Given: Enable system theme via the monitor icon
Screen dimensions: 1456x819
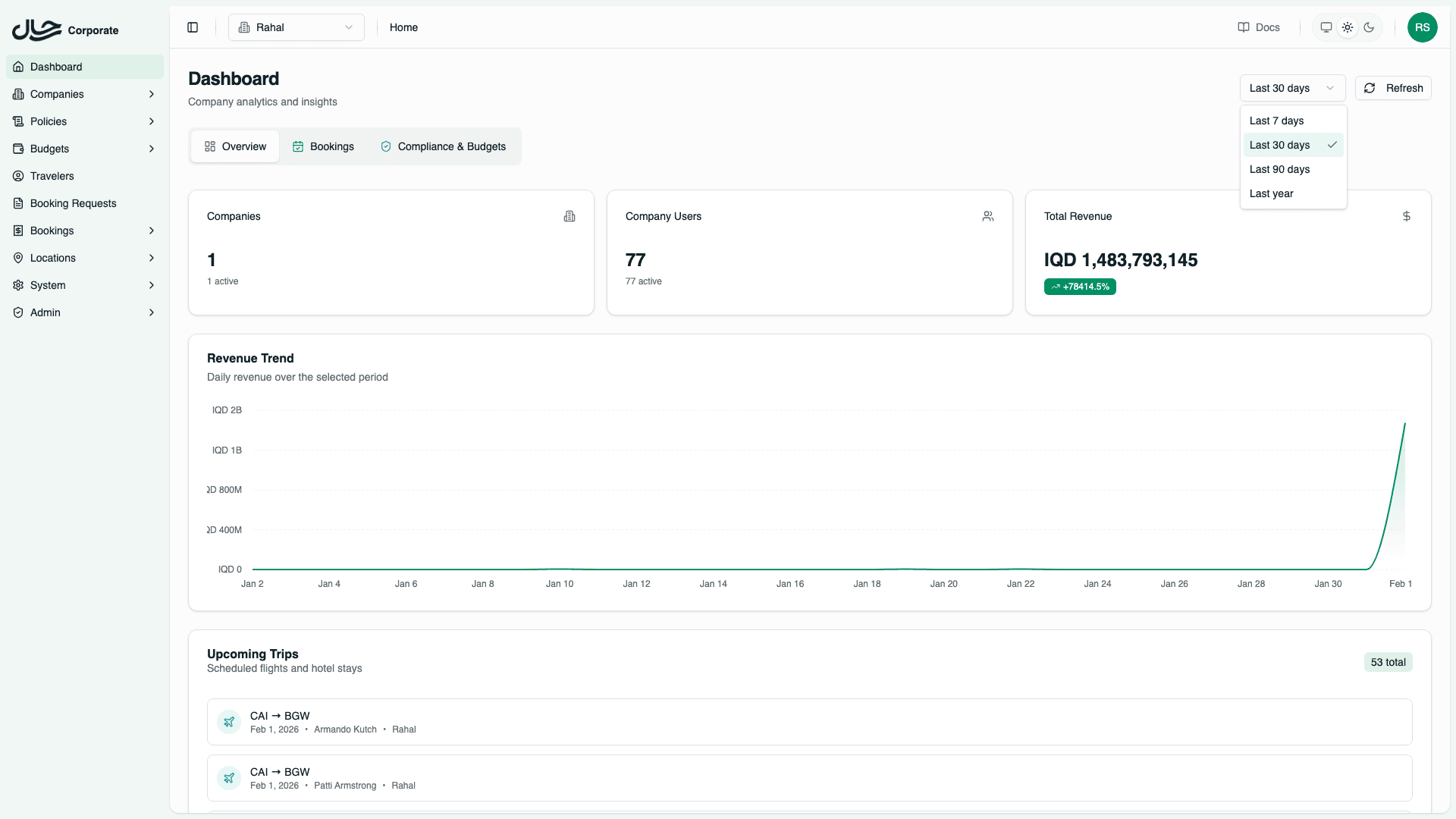Looking at the screenshot, I should coord(1326,27).
